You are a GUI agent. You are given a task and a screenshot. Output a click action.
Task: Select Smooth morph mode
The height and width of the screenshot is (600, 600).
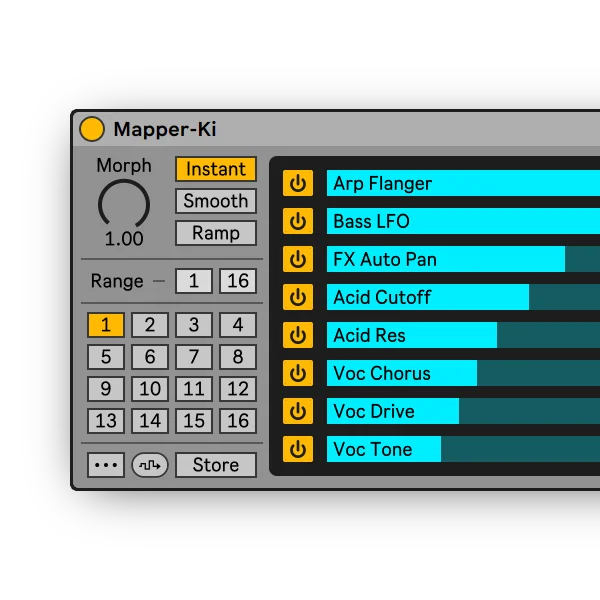pyautogui.click(x=216, y=201)
